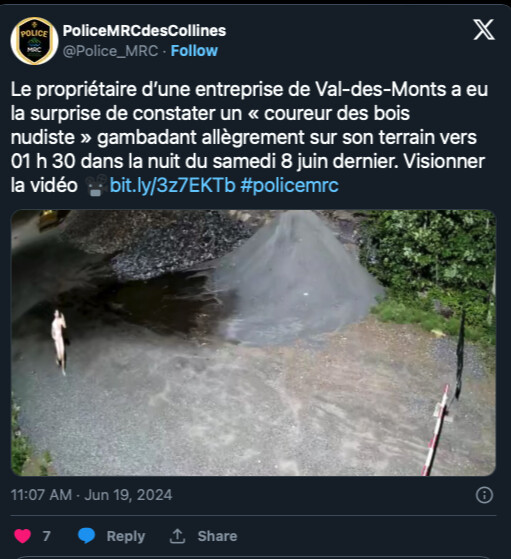Click the running figure in the photo
The image size is (511, 559).
coord(60,342)
